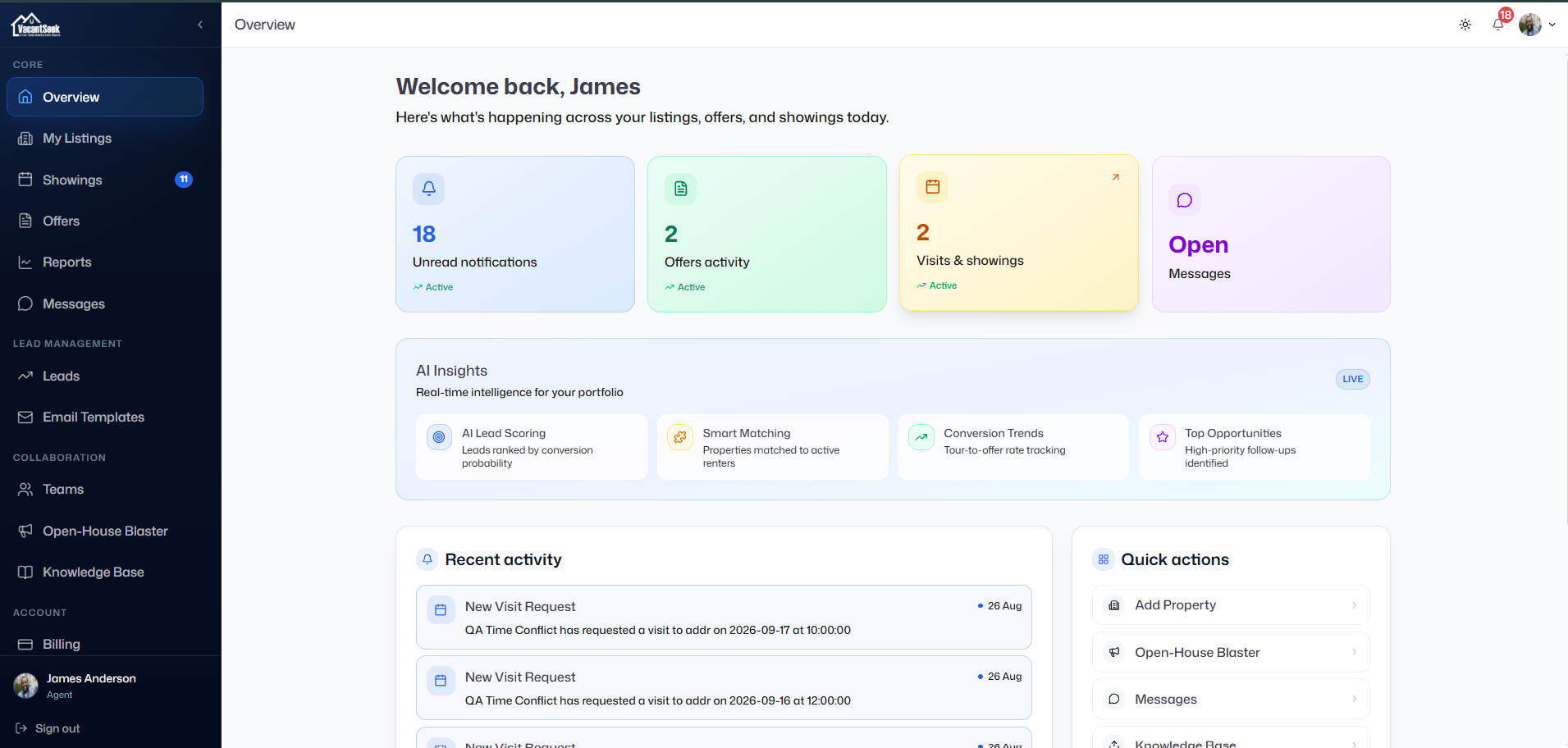Image resolution: width=1568 pixels, height=748 pixels.
Task: Go to Overview in sidebar
Action: pos(105,97)
